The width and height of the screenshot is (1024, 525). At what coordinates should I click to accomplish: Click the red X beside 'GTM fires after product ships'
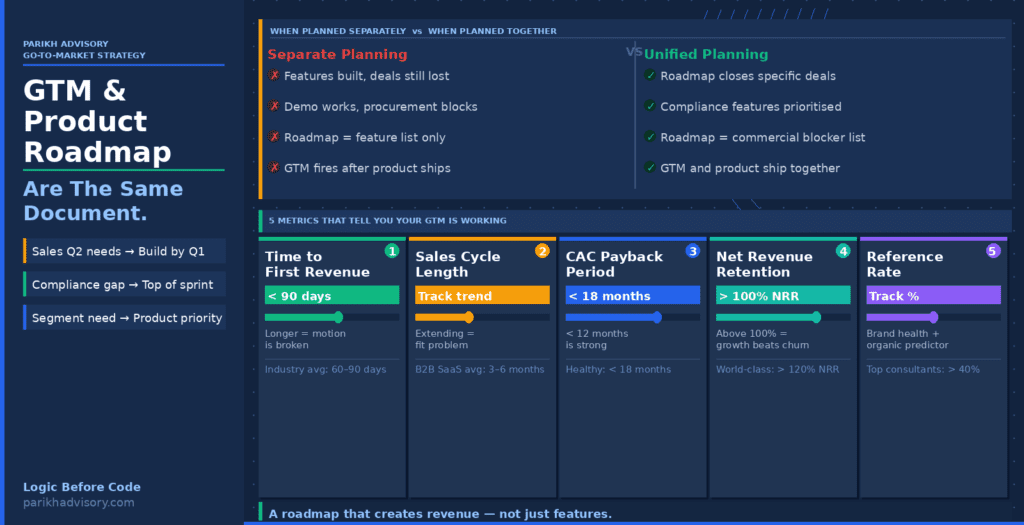tap(274, 168)
